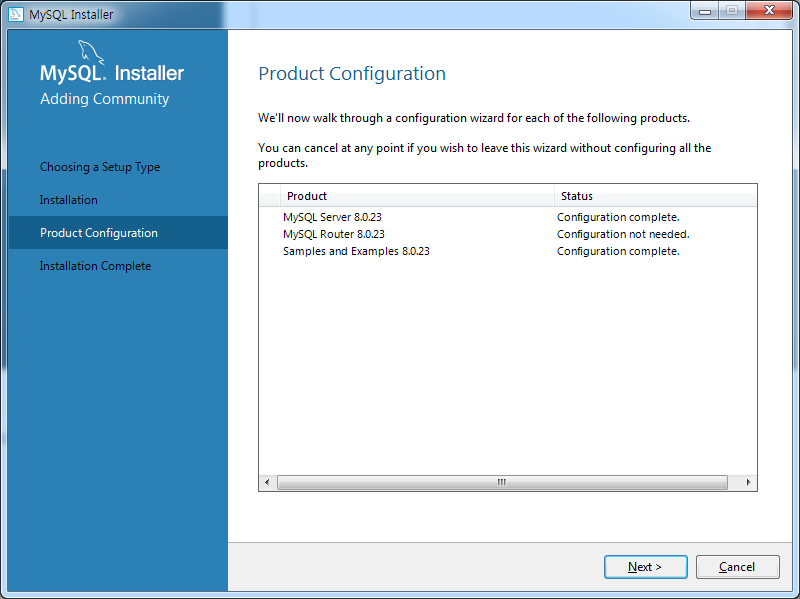Select the Installation step in sidebar

(68, 200)
